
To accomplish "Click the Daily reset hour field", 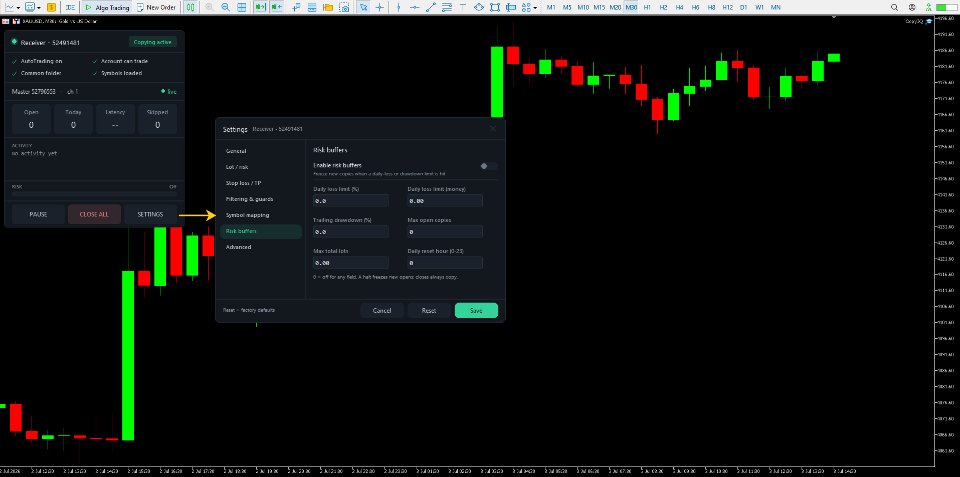I will pos(445,263).
